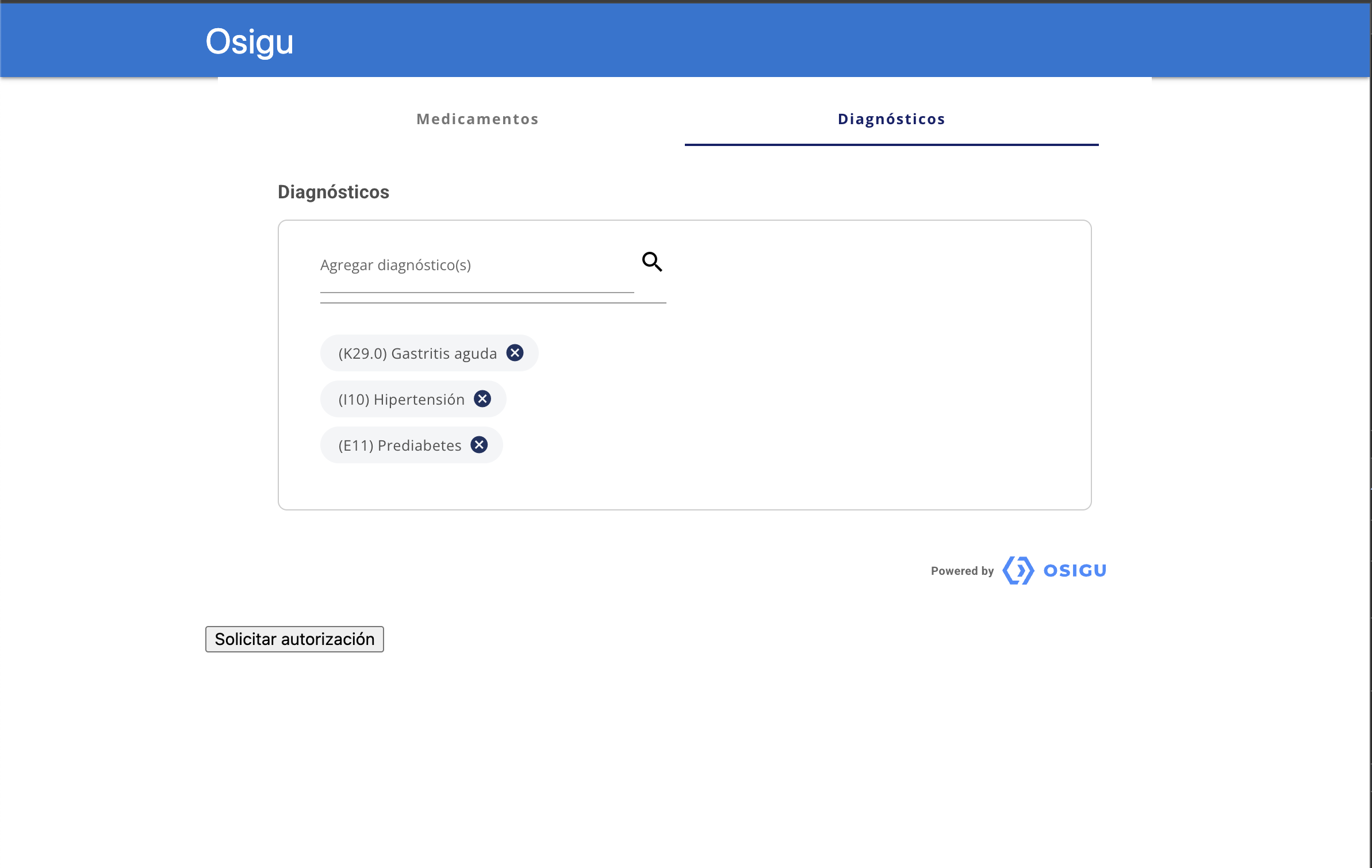Screen dimensions: 1372x868
Task: Remove the Hipertensión diagnosis chip
Action: tap(482, 398)
